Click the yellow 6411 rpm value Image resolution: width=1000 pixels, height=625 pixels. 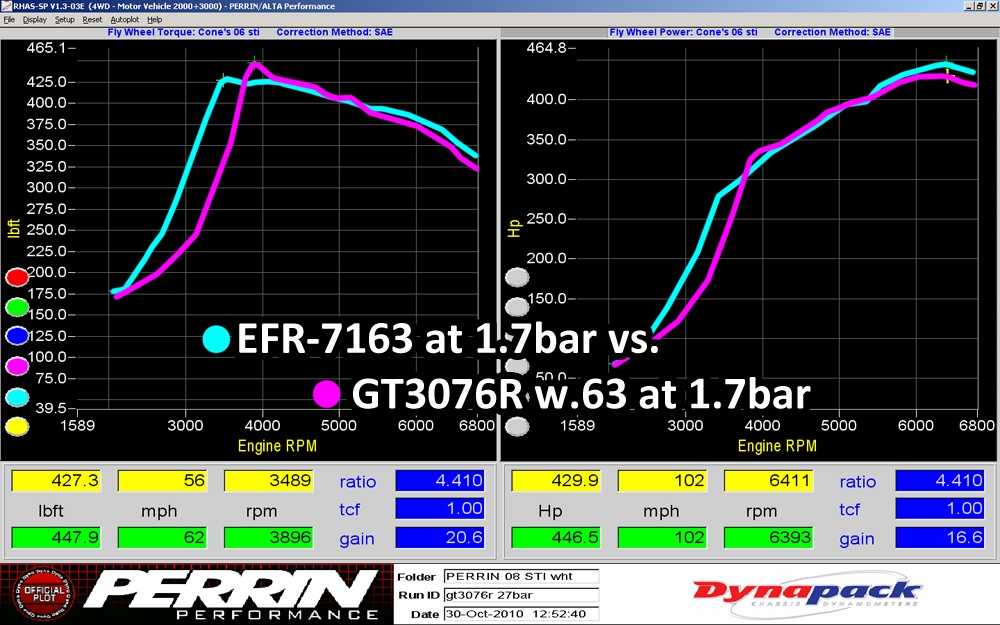click(x=768, y=480)
